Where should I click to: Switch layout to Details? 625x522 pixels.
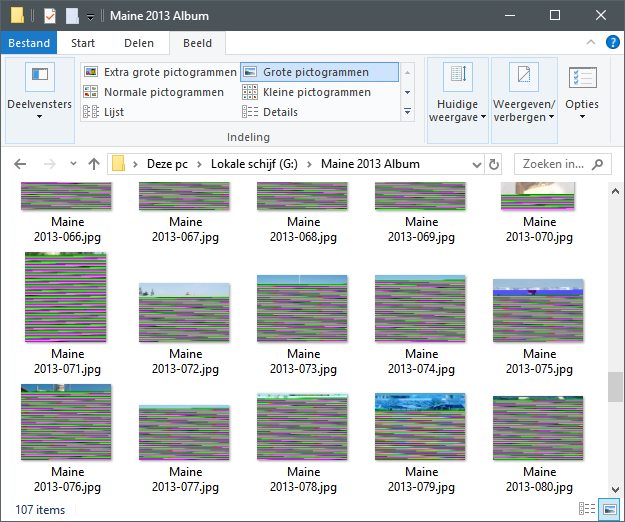pos(270,112)
